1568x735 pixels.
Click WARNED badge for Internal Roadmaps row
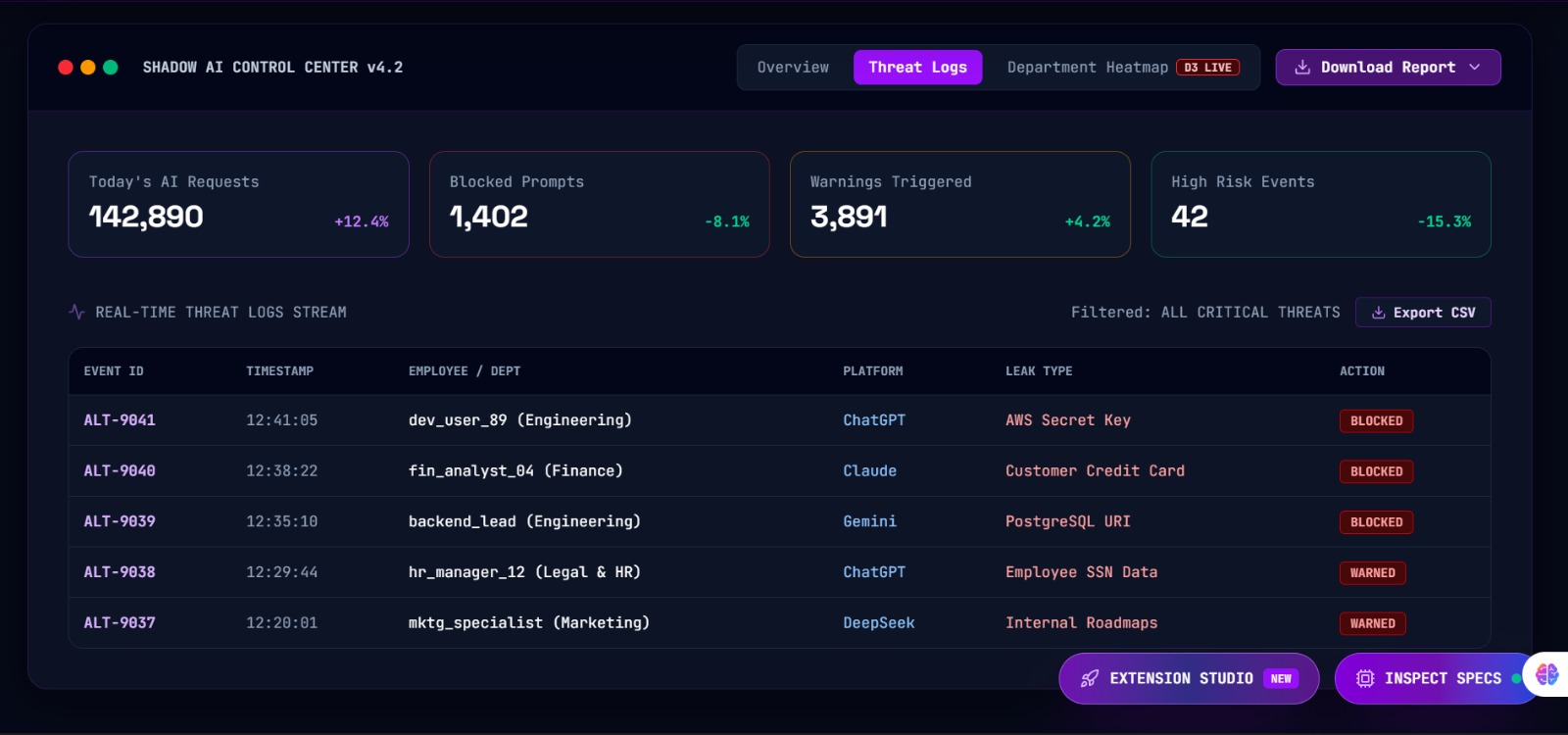1373,623
